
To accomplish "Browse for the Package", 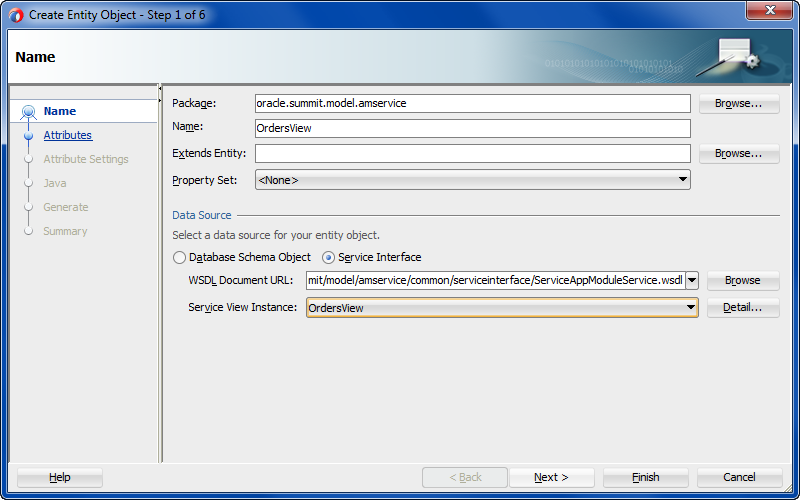I will click(x=739, y=103).
